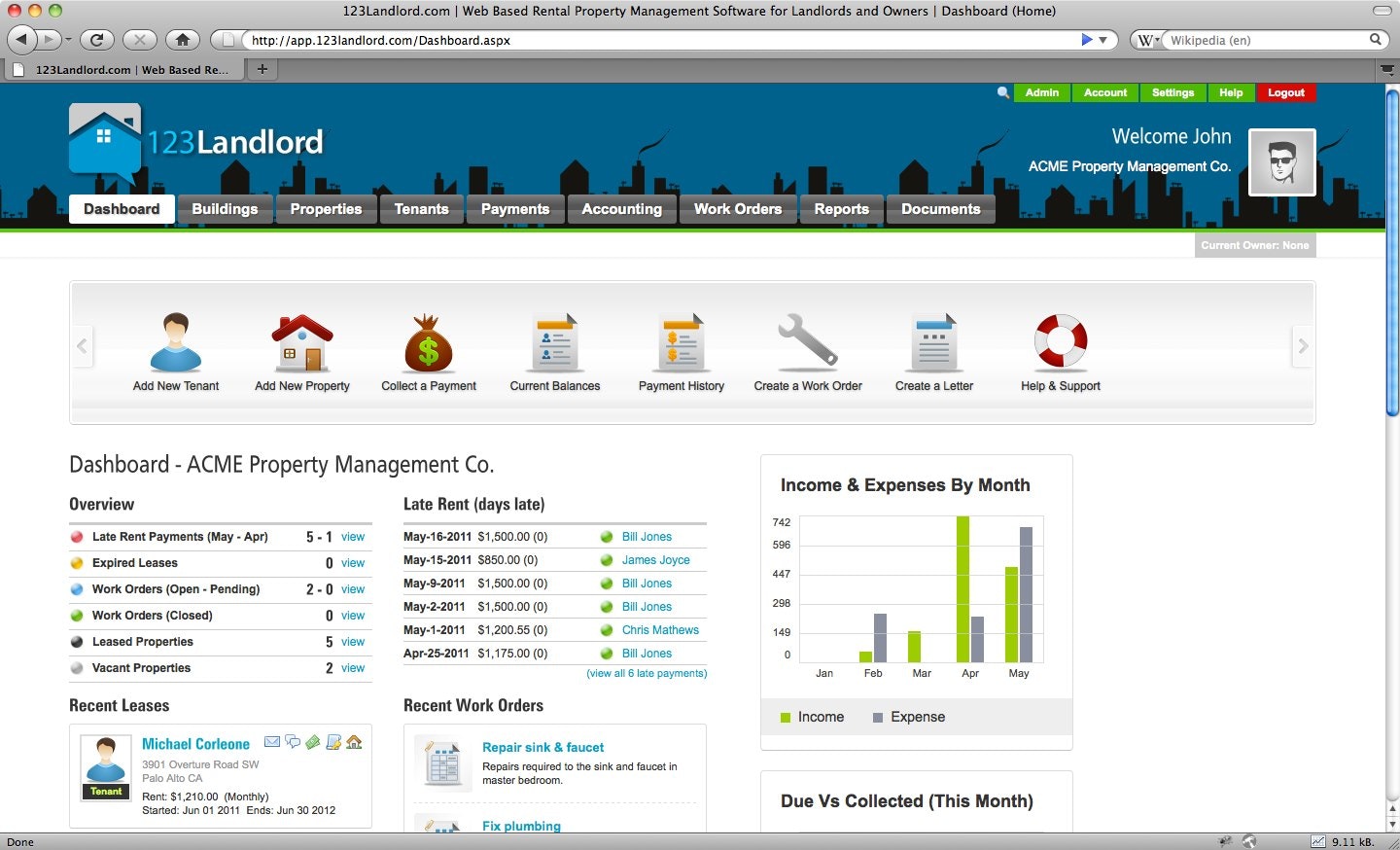
Task: Switch to the Dashboard tab
Action: point(122,209)
